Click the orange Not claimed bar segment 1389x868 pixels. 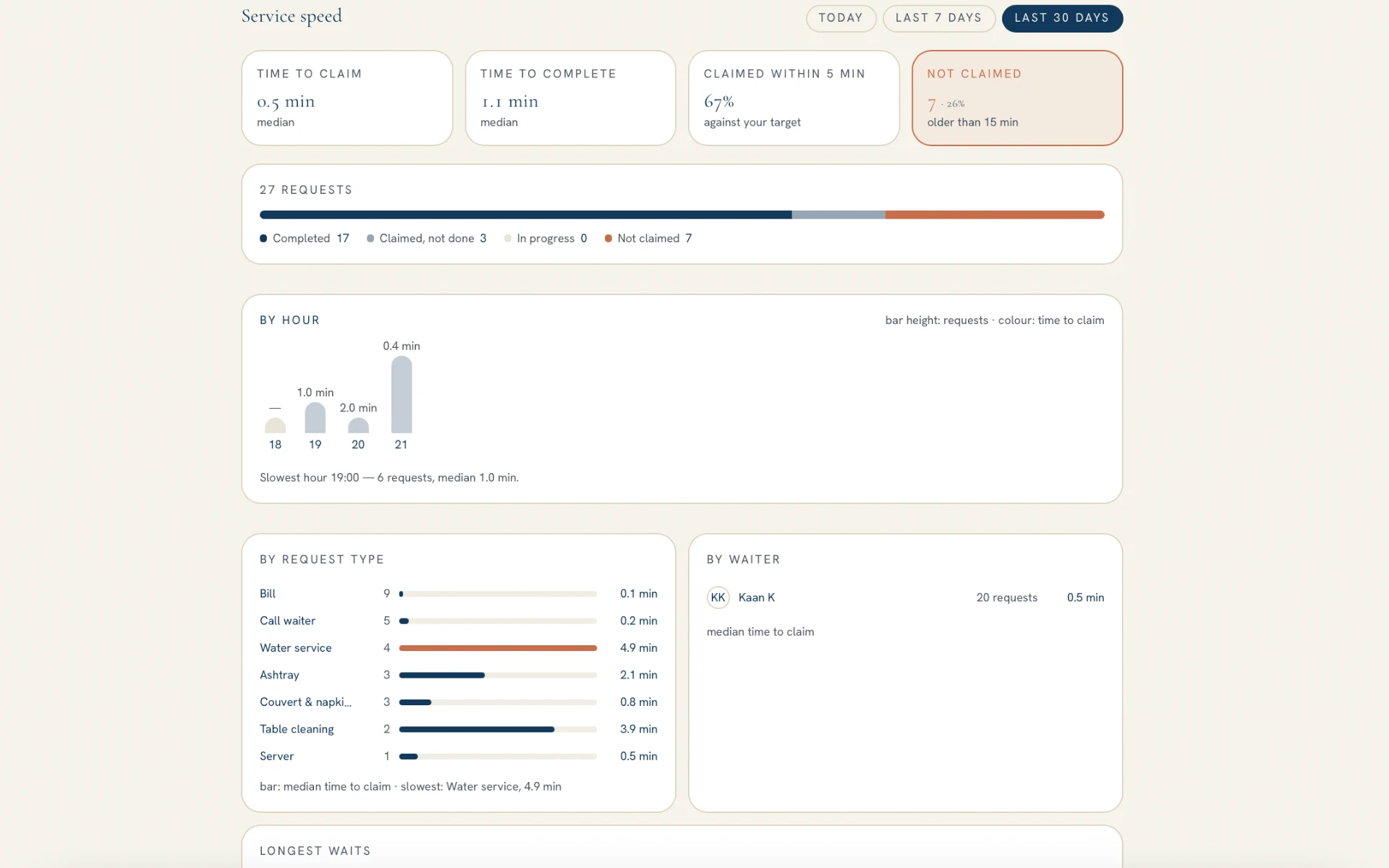[x=995, y=215]
